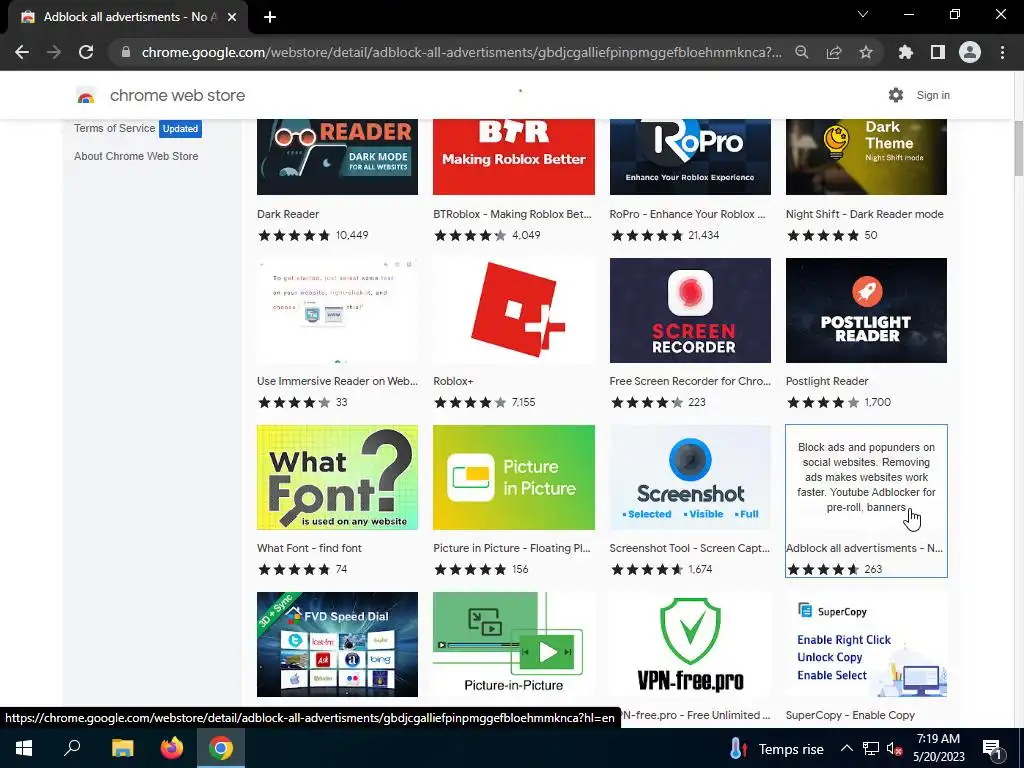
Task: Open the taskbar clock and date
Action: click(938, 748)
